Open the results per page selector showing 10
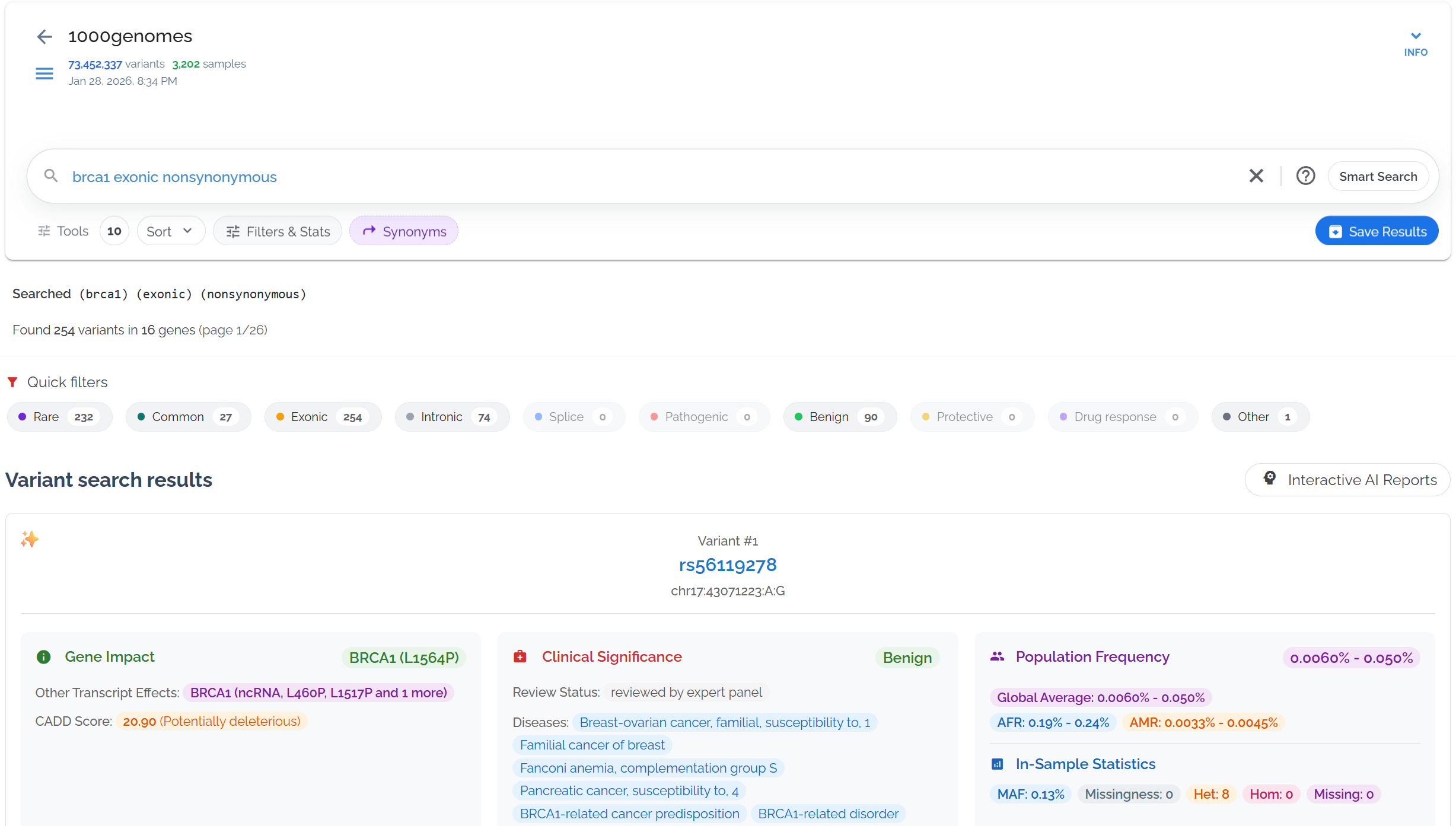1456x826 pixels. pyautogui.click(x=114, y=231)
